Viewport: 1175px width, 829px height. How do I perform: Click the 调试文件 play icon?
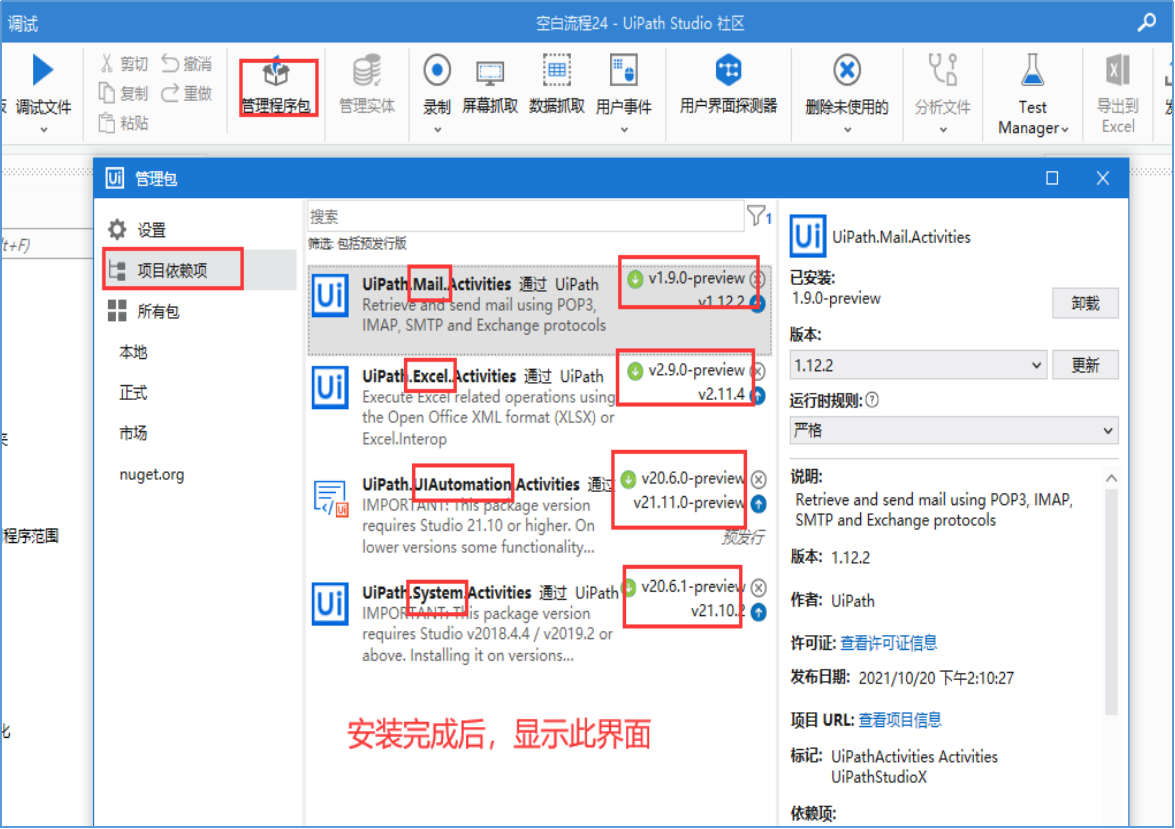point(43,70)
